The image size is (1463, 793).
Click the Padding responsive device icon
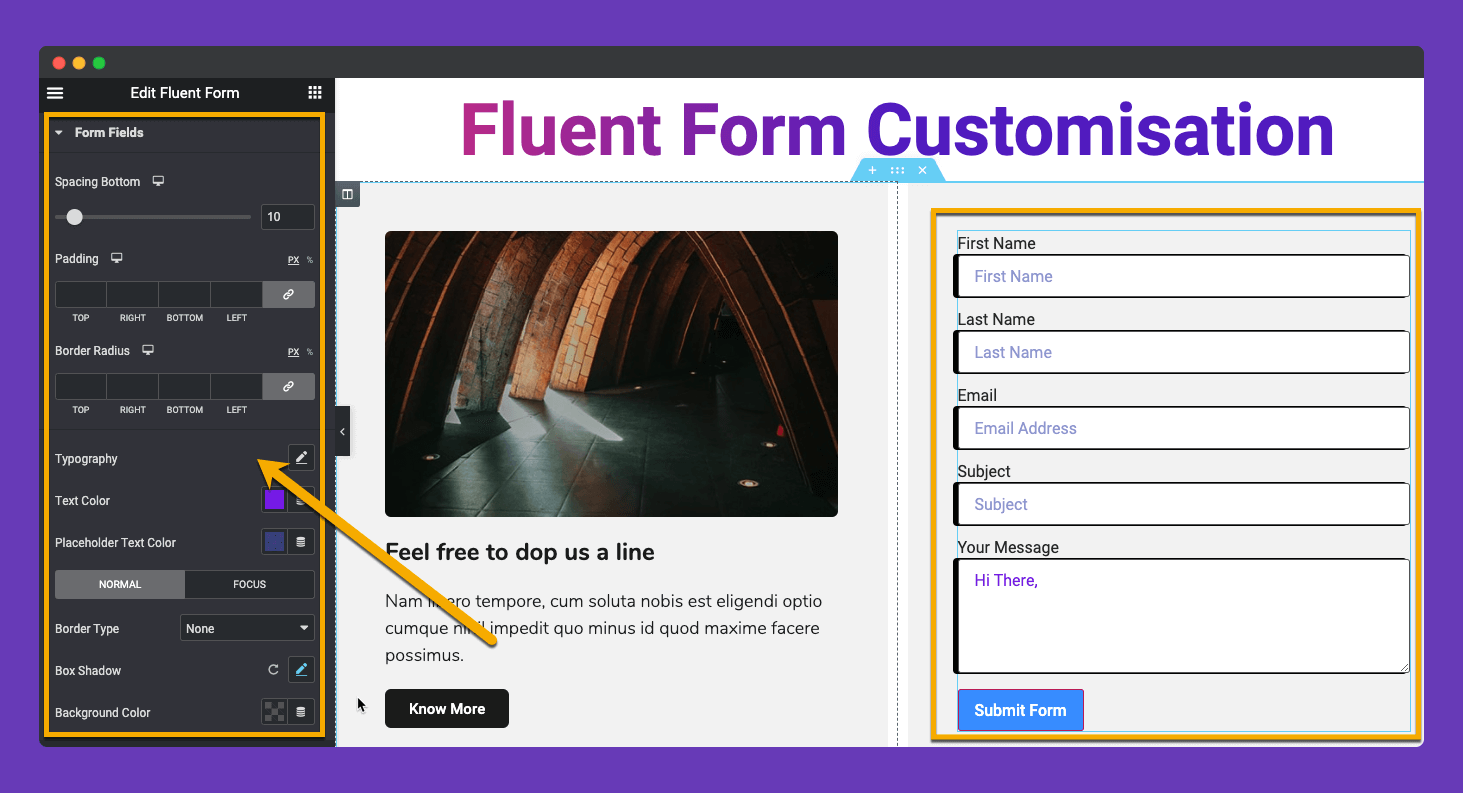point(116,258)
